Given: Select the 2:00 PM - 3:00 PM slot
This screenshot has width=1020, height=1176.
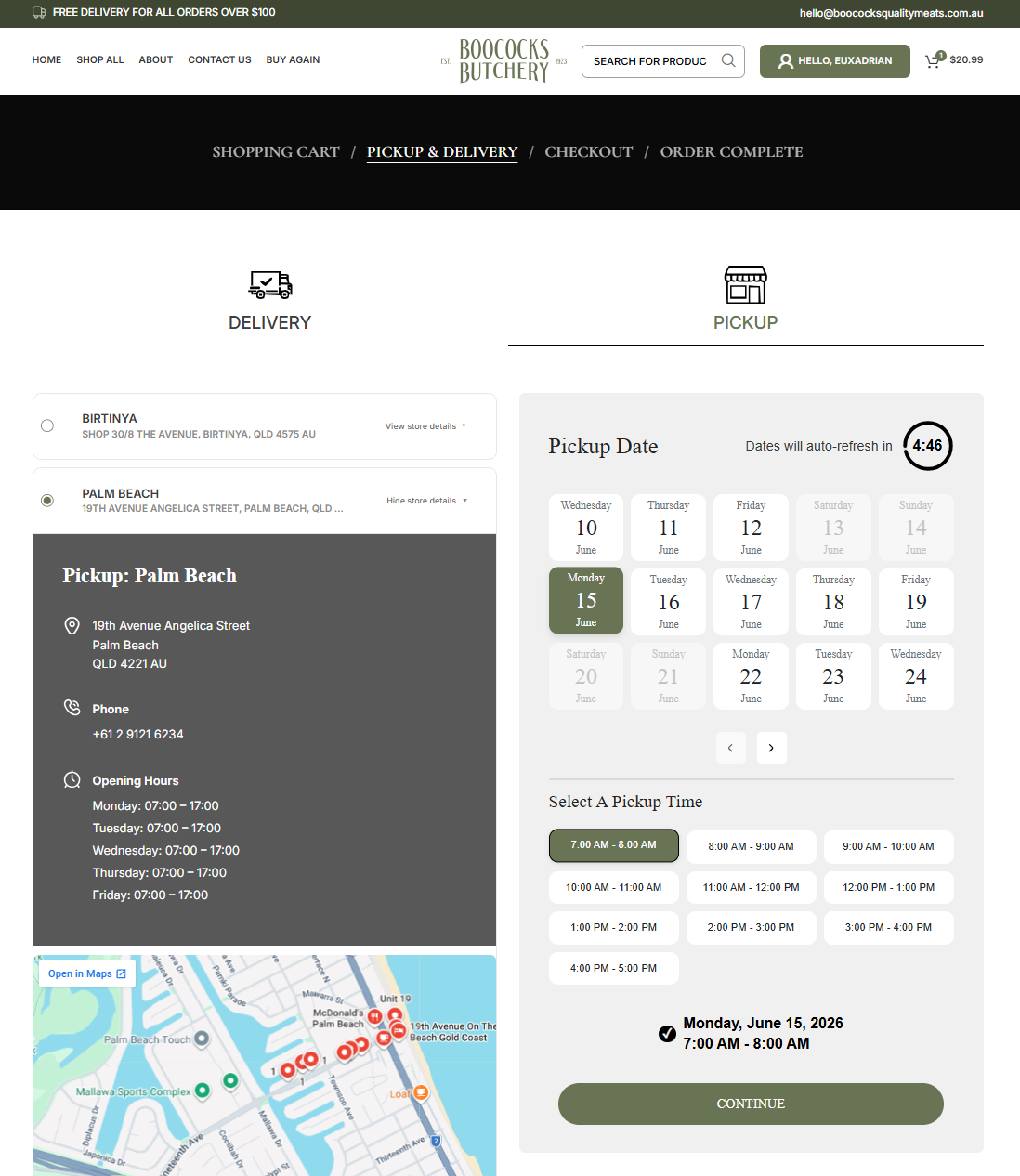Looking at the screenshot, I should coord(752,927).
